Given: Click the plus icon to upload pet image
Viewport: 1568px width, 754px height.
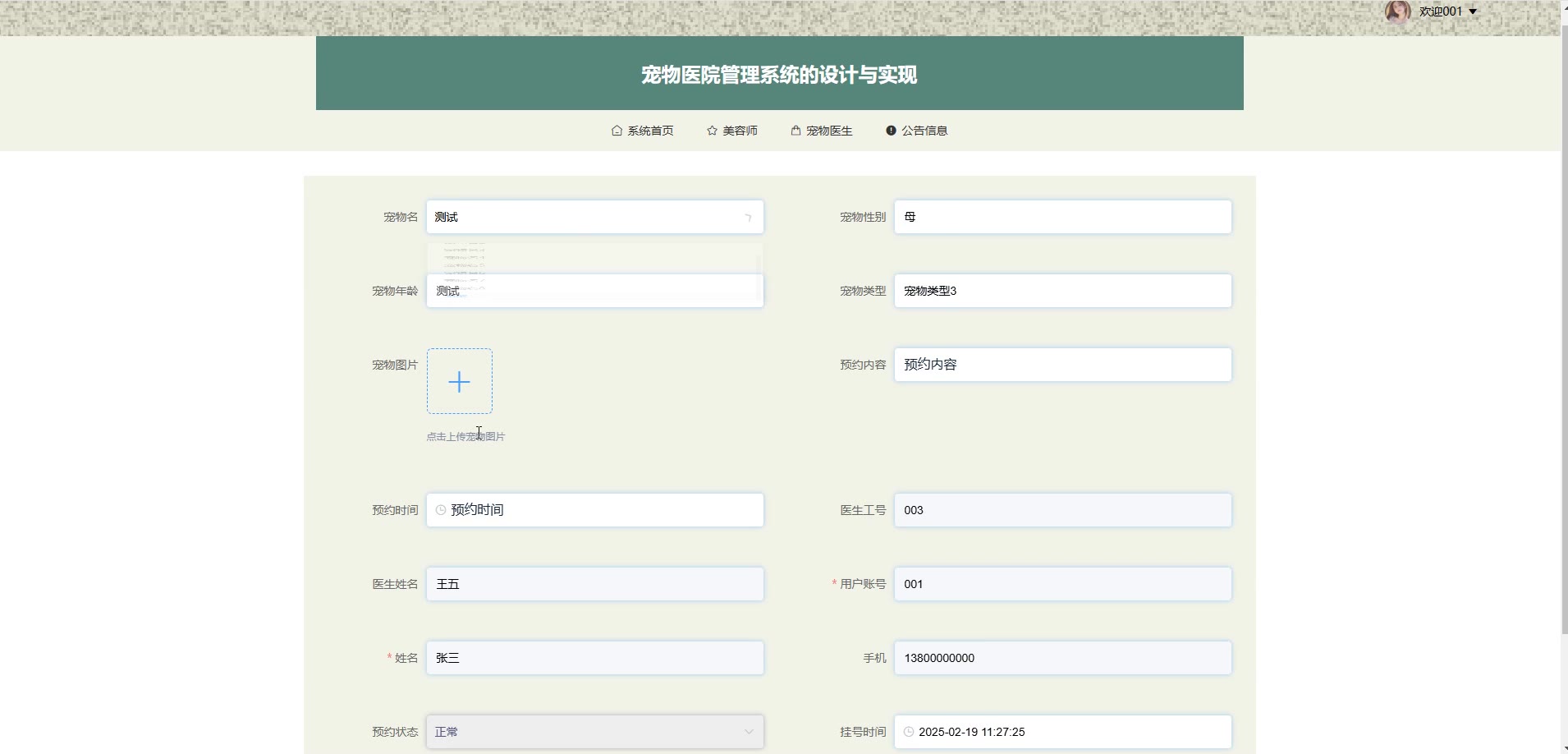Looking at the screenshot, I should [460, 381].
